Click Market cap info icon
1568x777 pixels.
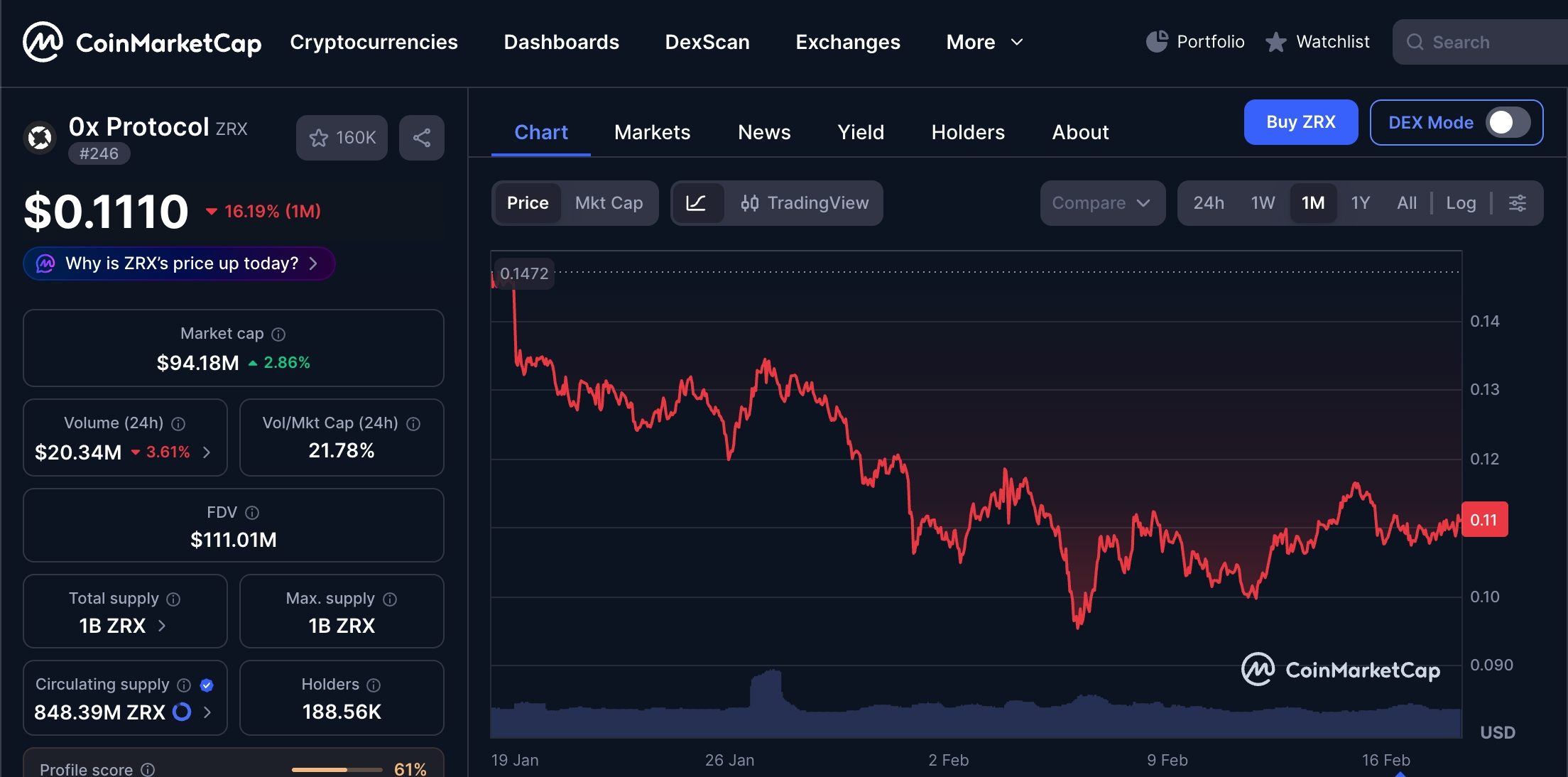click(x=278, y=334)
